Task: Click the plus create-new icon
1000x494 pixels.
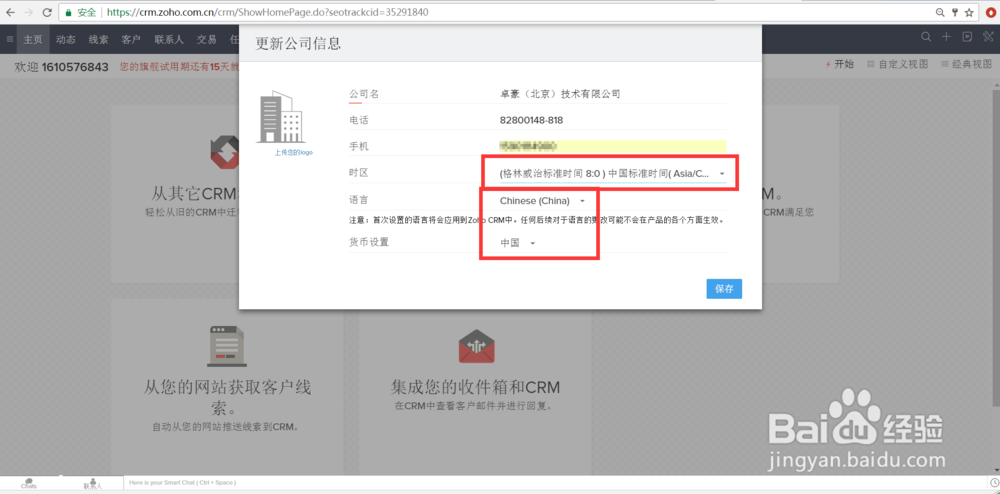Action: click(x=946, y=37)
